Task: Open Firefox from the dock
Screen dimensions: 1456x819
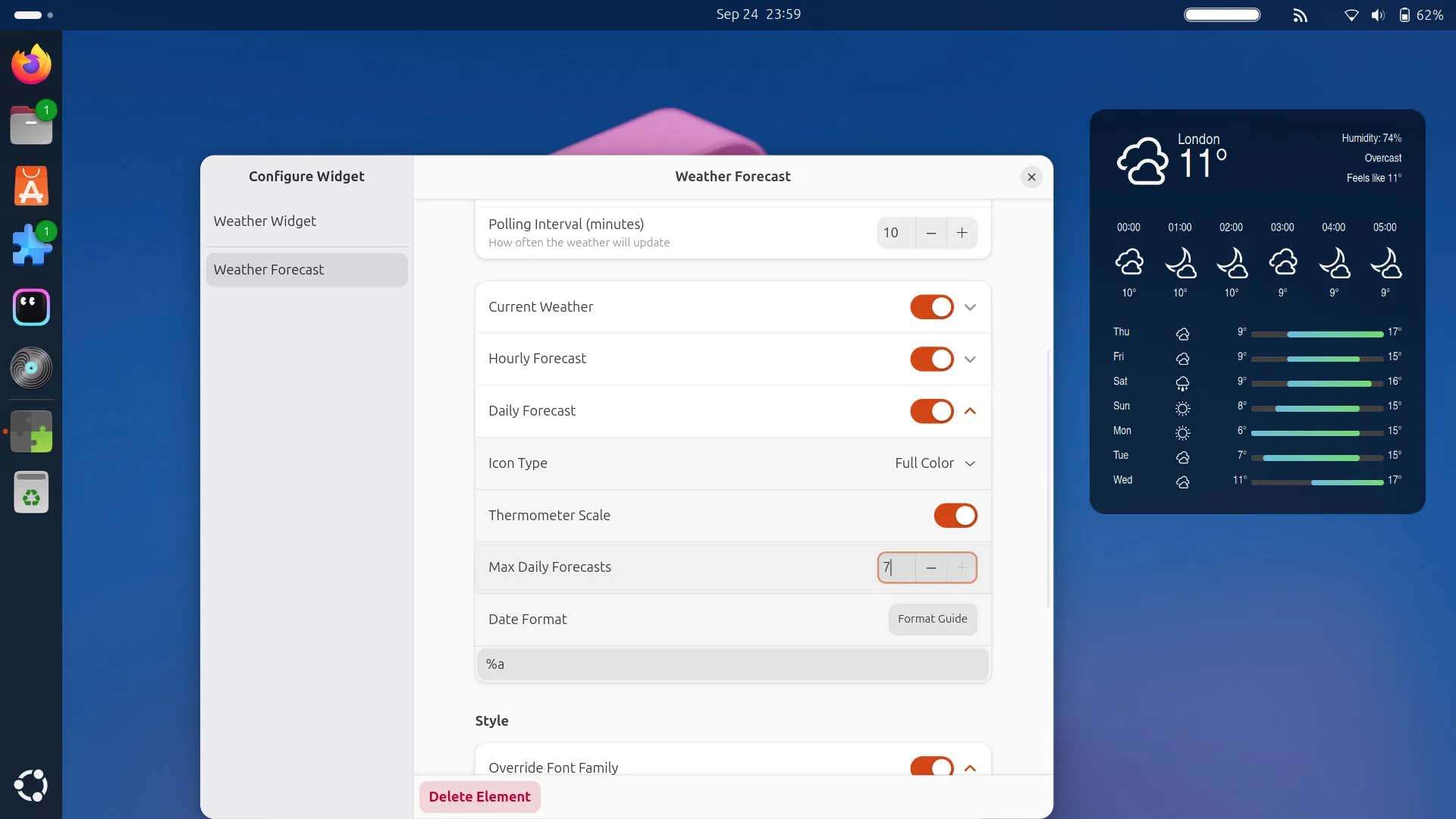Action: click(x=31, y=64)
